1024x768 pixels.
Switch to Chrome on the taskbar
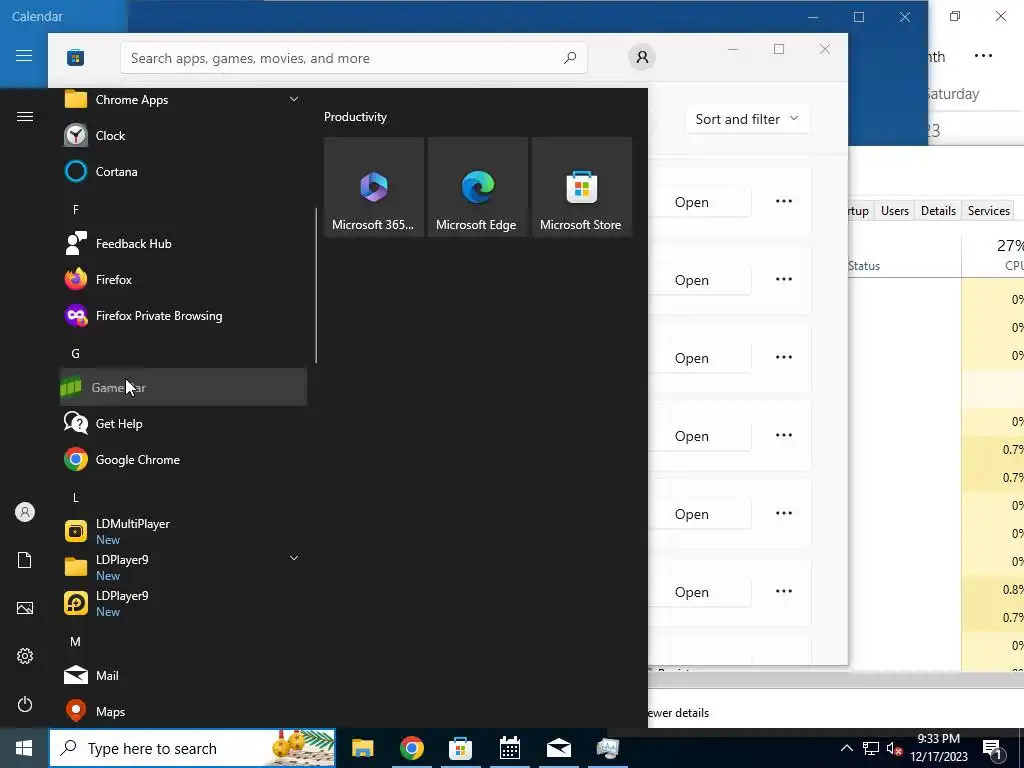411,748
